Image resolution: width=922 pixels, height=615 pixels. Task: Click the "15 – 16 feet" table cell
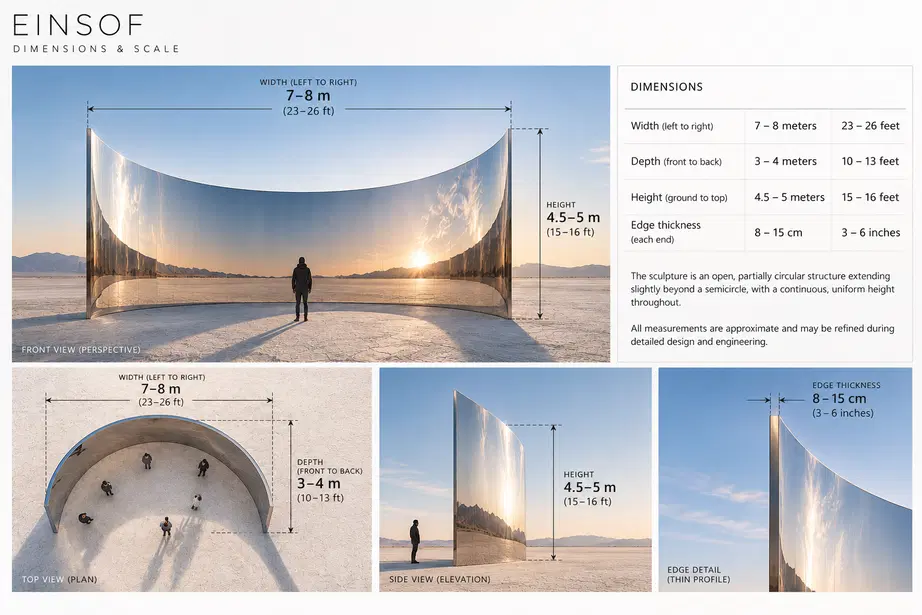pyautogui.click(x=870, y=198)
